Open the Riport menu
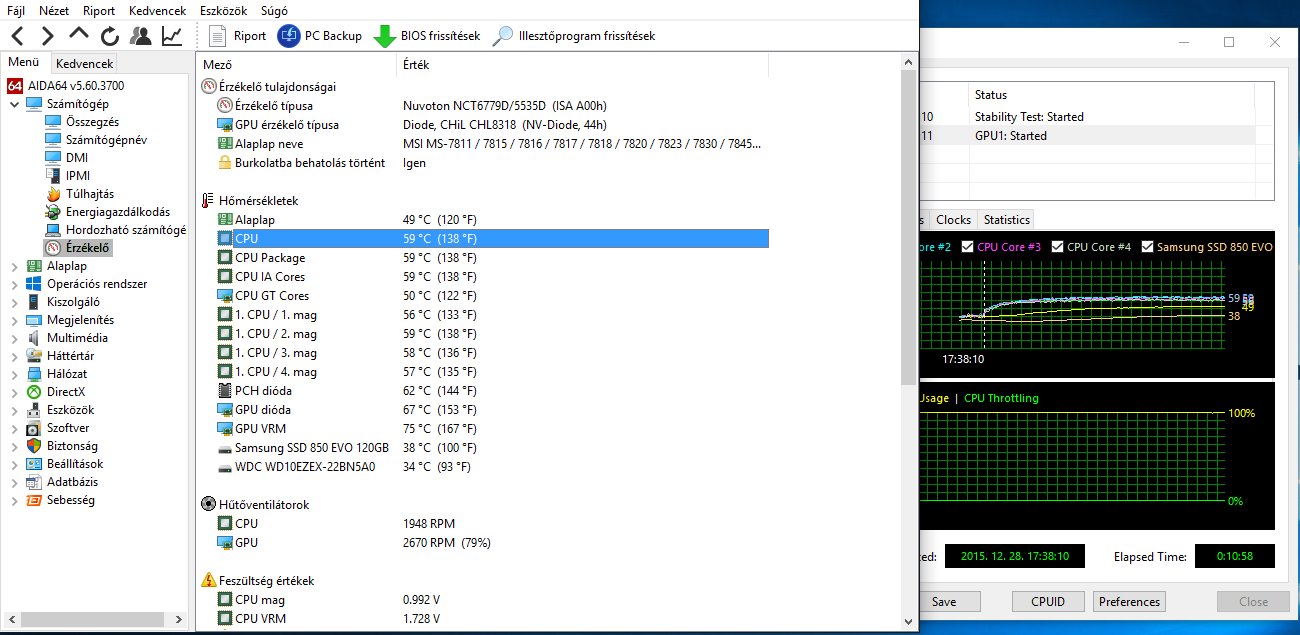Image resolution: width=1300 pixels, height=635 pixels. click(x=99, y=10)
